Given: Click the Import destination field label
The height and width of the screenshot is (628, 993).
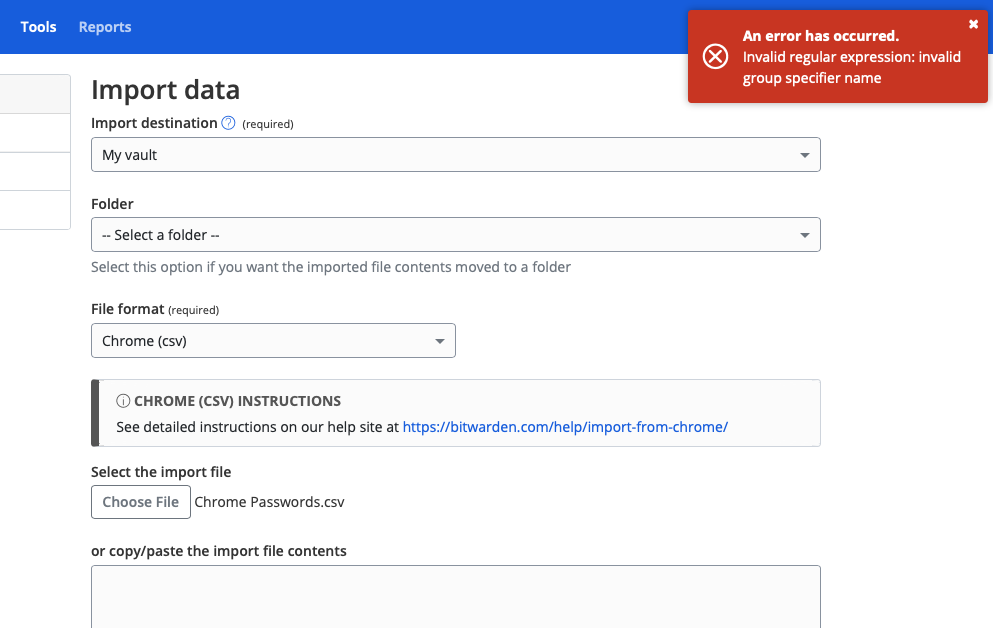Looking at the screenshot, I should [x=154, y=123].
